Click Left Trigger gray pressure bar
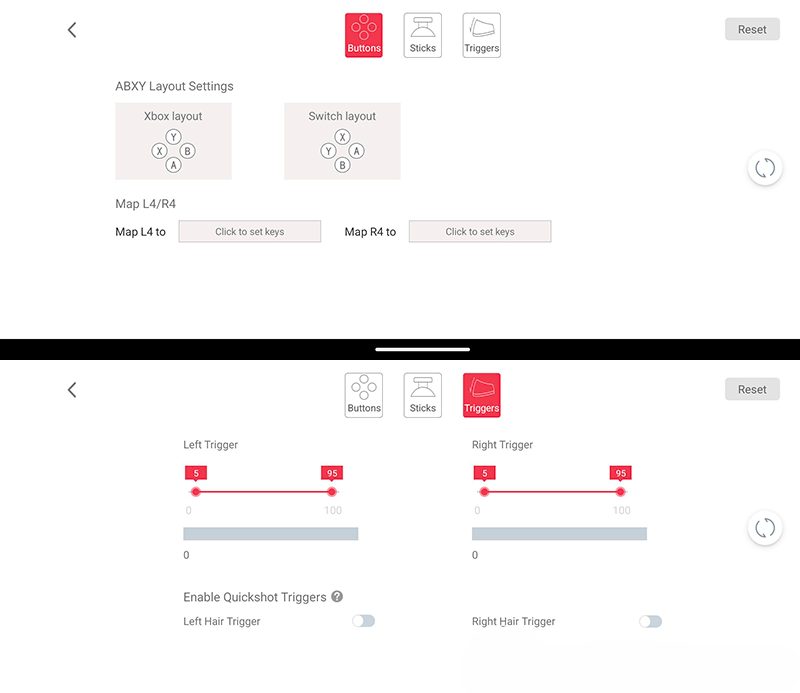The width and height of the screenshot is (800, 693). 270,534
